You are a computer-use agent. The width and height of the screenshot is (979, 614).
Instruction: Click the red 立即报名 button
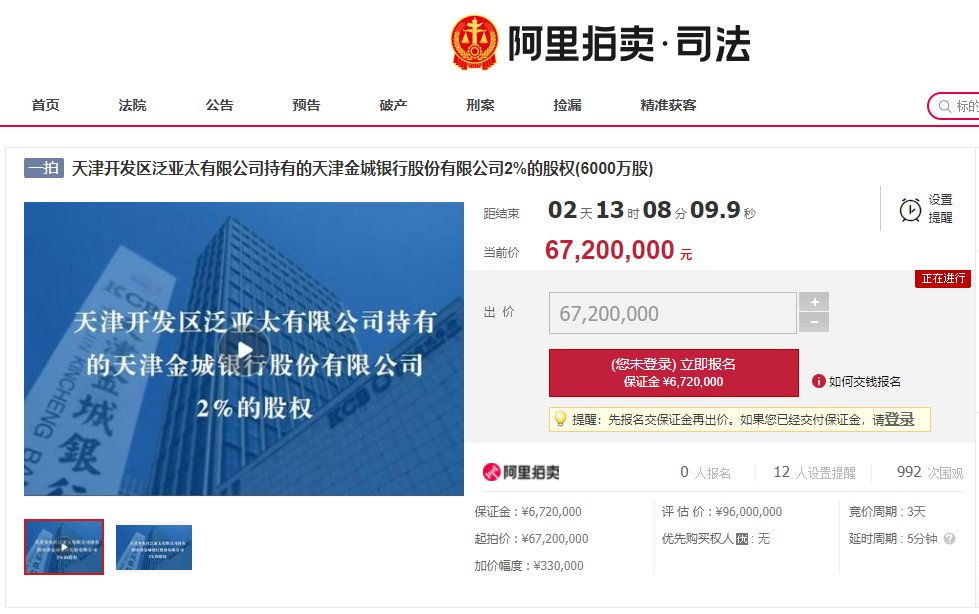[x=674, y=373]
